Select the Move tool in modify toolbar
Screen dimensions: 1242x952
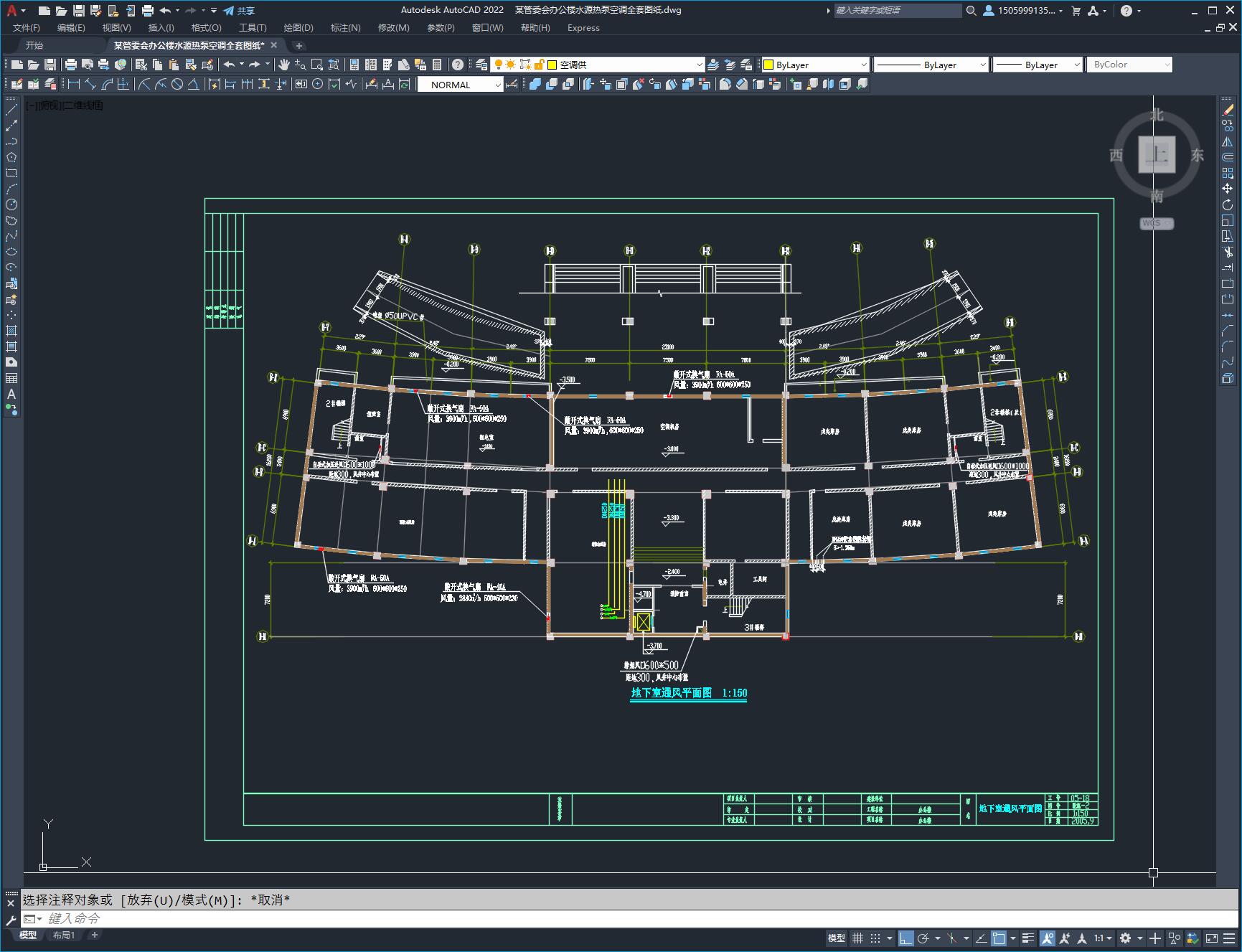[x=1228, y=189]
